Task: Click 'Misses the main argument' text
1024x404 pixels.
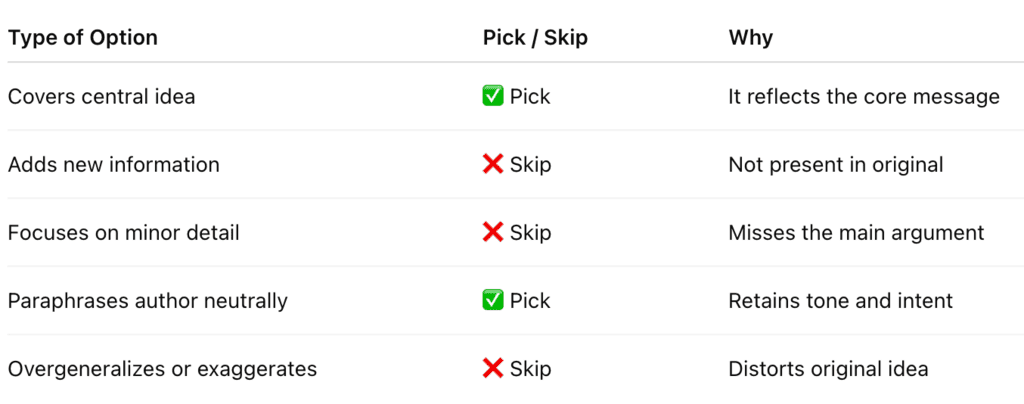Action: click(x=856, y=232)
